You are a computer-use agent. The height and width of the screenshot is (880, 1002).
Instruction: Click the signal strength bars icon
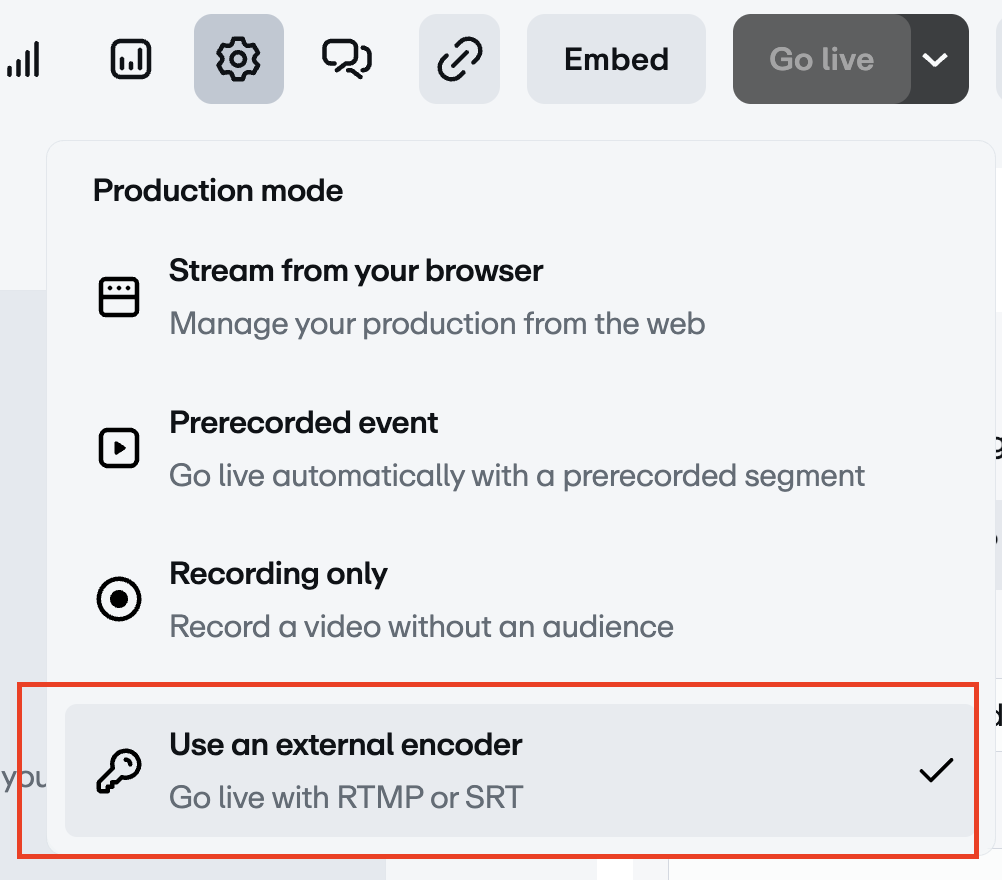click(23, 60)
